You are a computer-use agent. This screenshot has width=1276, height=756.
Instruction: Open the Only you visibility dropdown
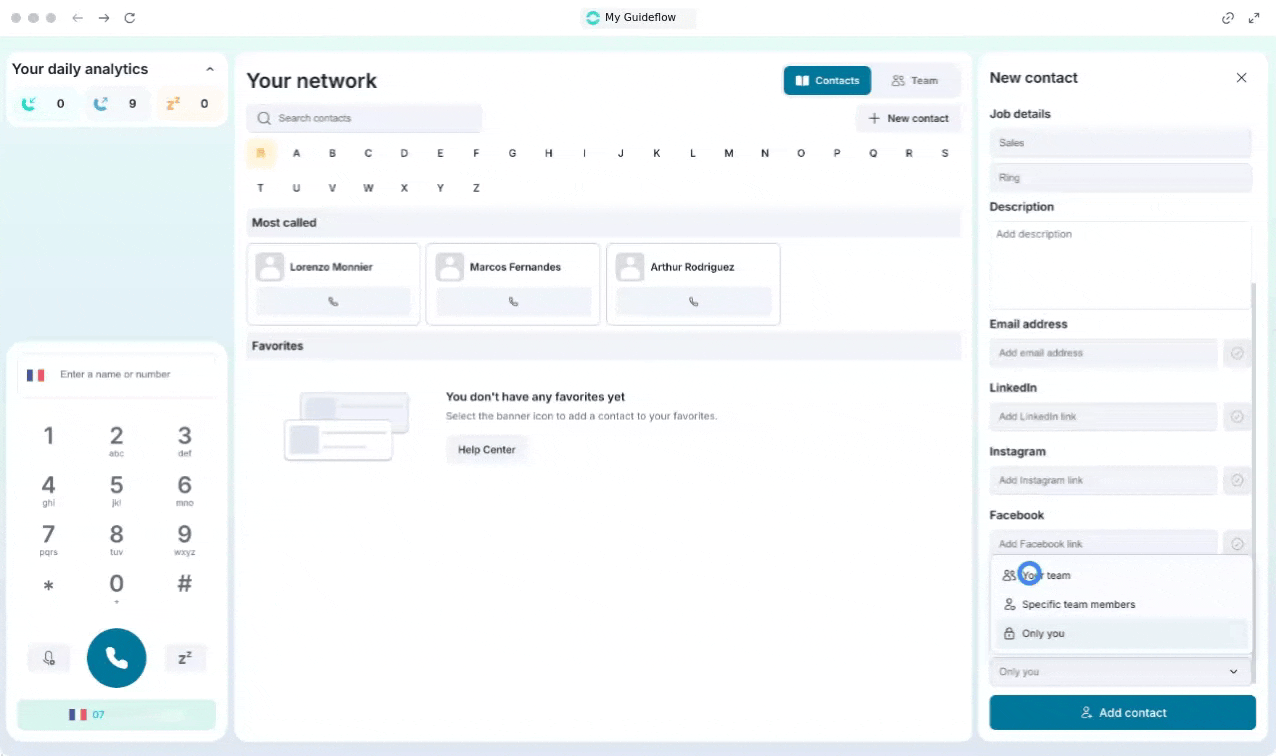pyautogui.click(x=1120, y=672)
